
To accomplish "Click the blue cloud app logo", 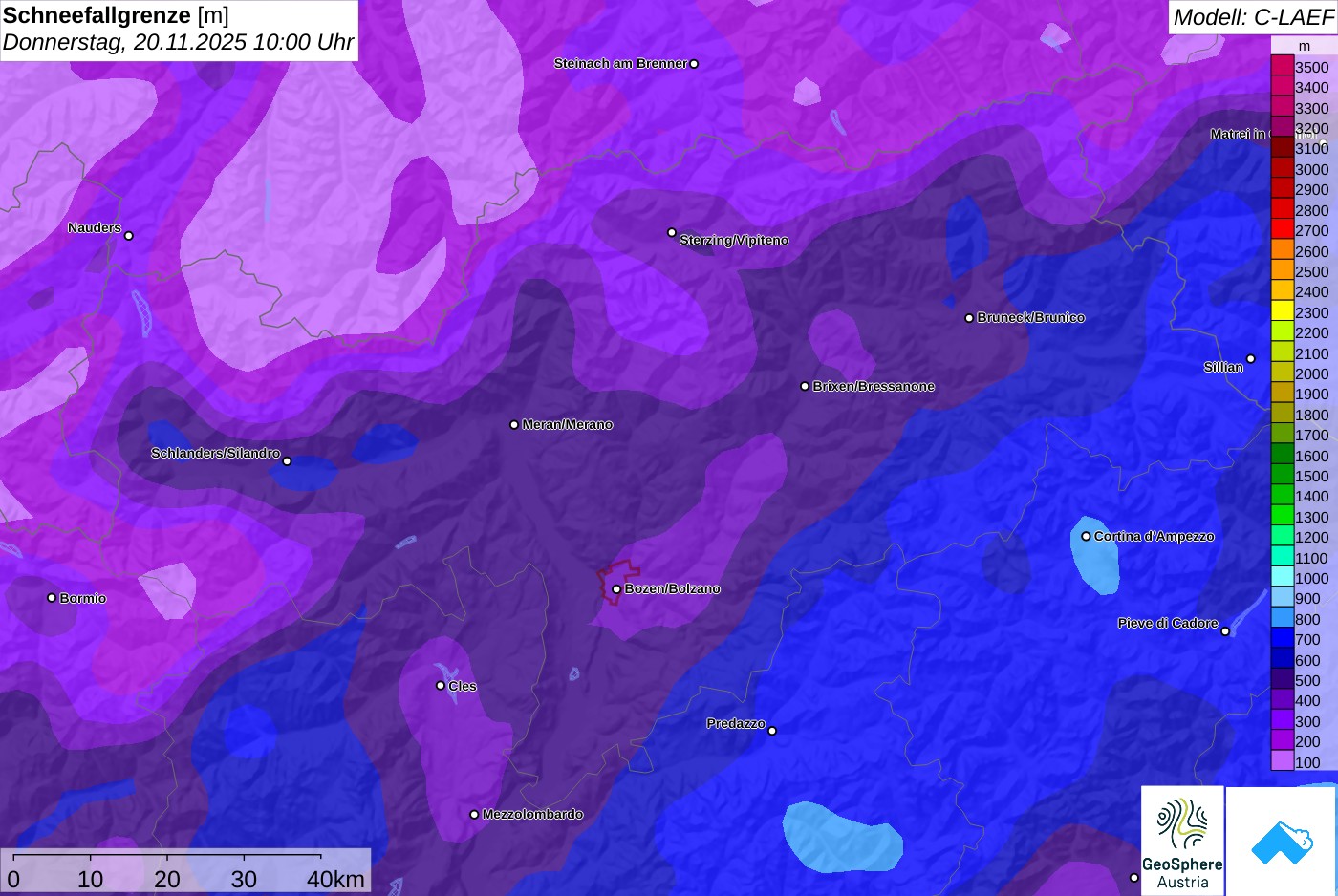I will click(1281, 842).
